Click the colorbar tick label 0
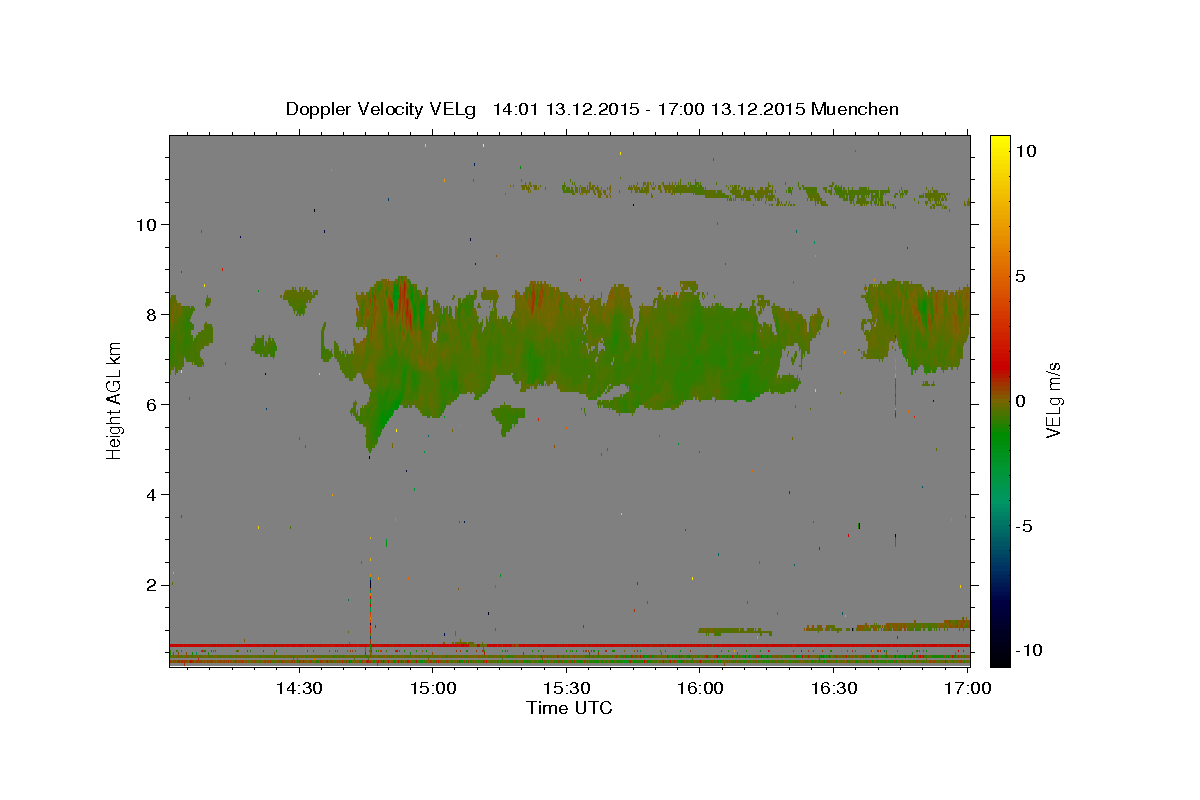The height and width of the screenshot is (800, 1200). coord(1020,400)
